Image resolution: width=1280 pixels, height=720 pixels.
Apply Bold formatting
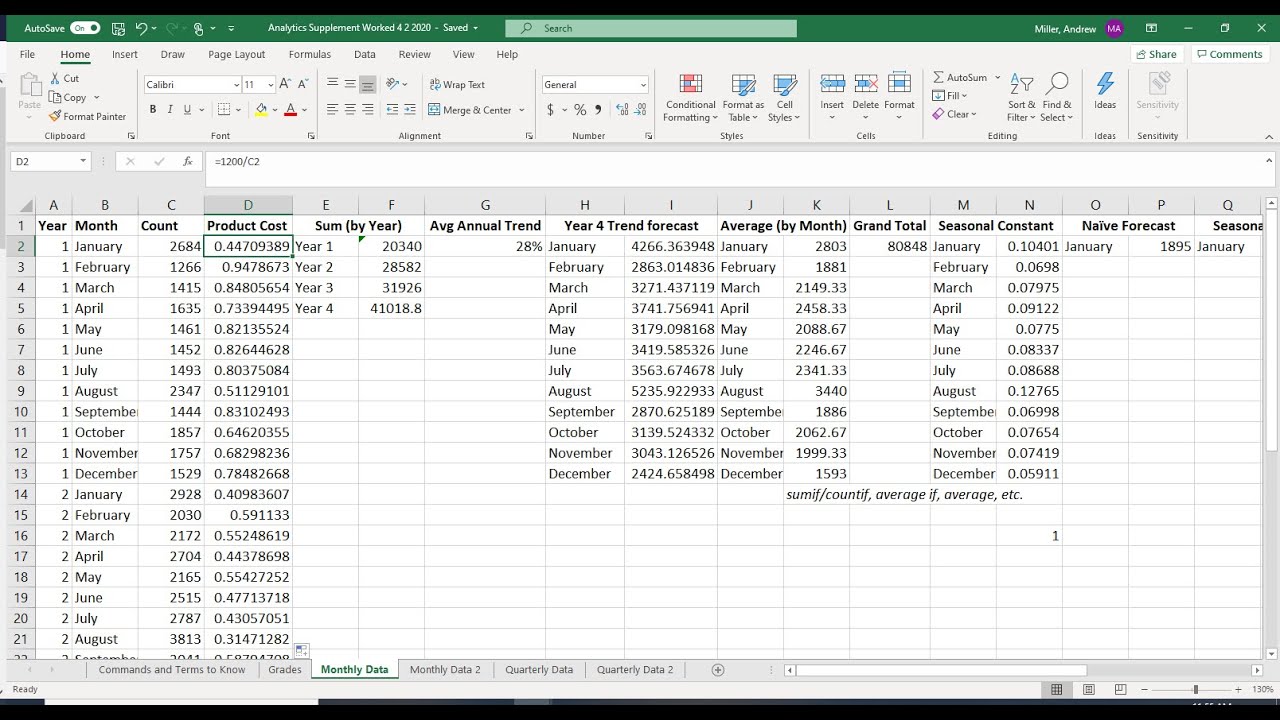pos(153,110)
